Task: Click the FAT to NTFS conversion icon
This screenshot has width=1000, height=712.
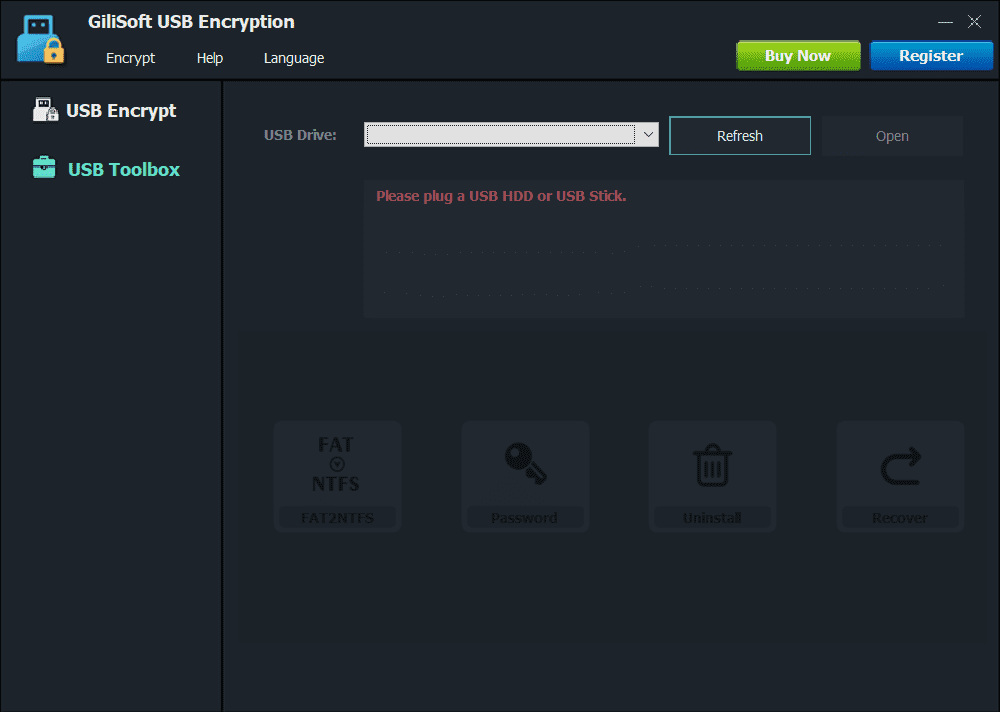Action: (x=336, y=464)
